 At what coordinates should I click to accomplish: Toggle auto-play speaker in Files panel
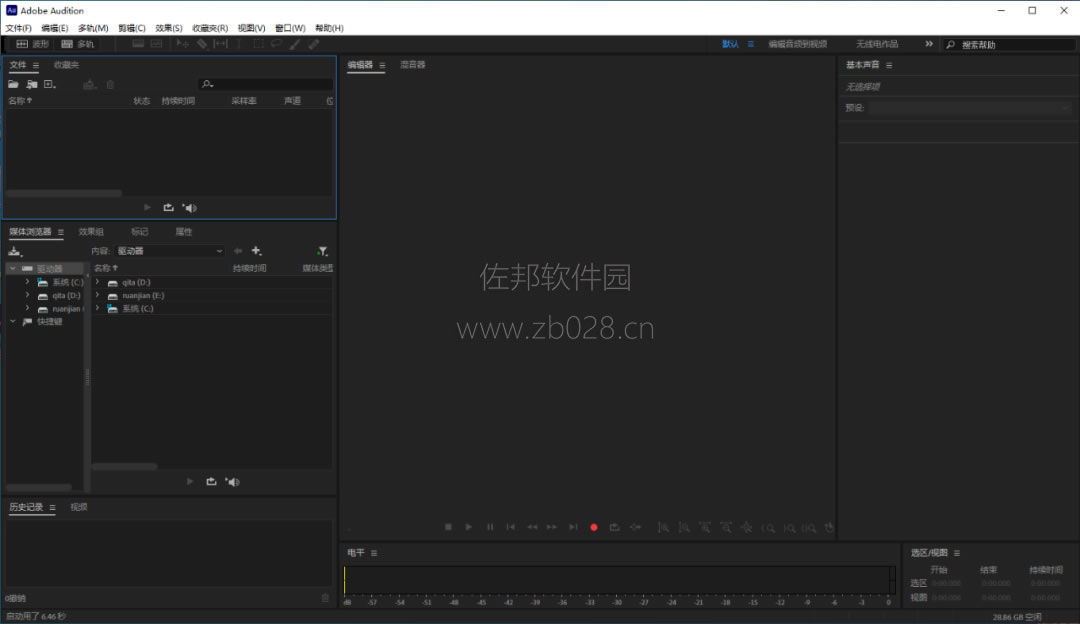(x=189, y=207)
